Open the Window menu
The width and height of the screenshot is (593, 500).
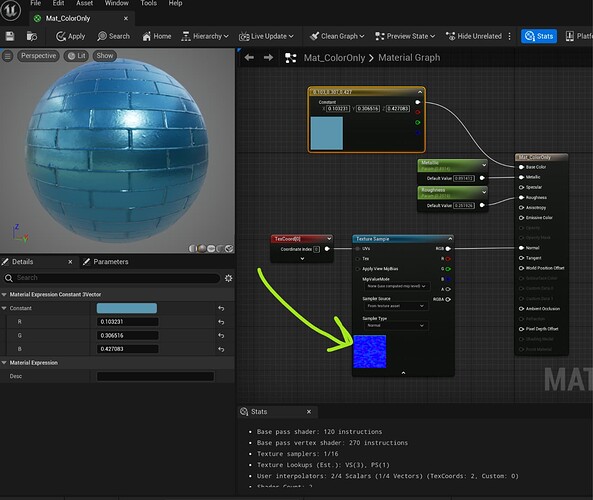[x=116, y=3]
